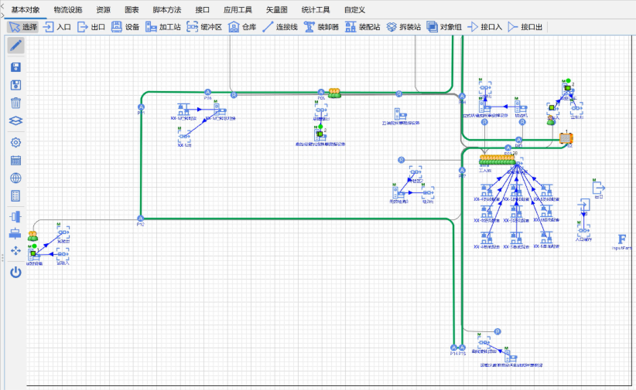
Task: Open the gear settings icon in sidebar
Action: click(x=16, y=143)
